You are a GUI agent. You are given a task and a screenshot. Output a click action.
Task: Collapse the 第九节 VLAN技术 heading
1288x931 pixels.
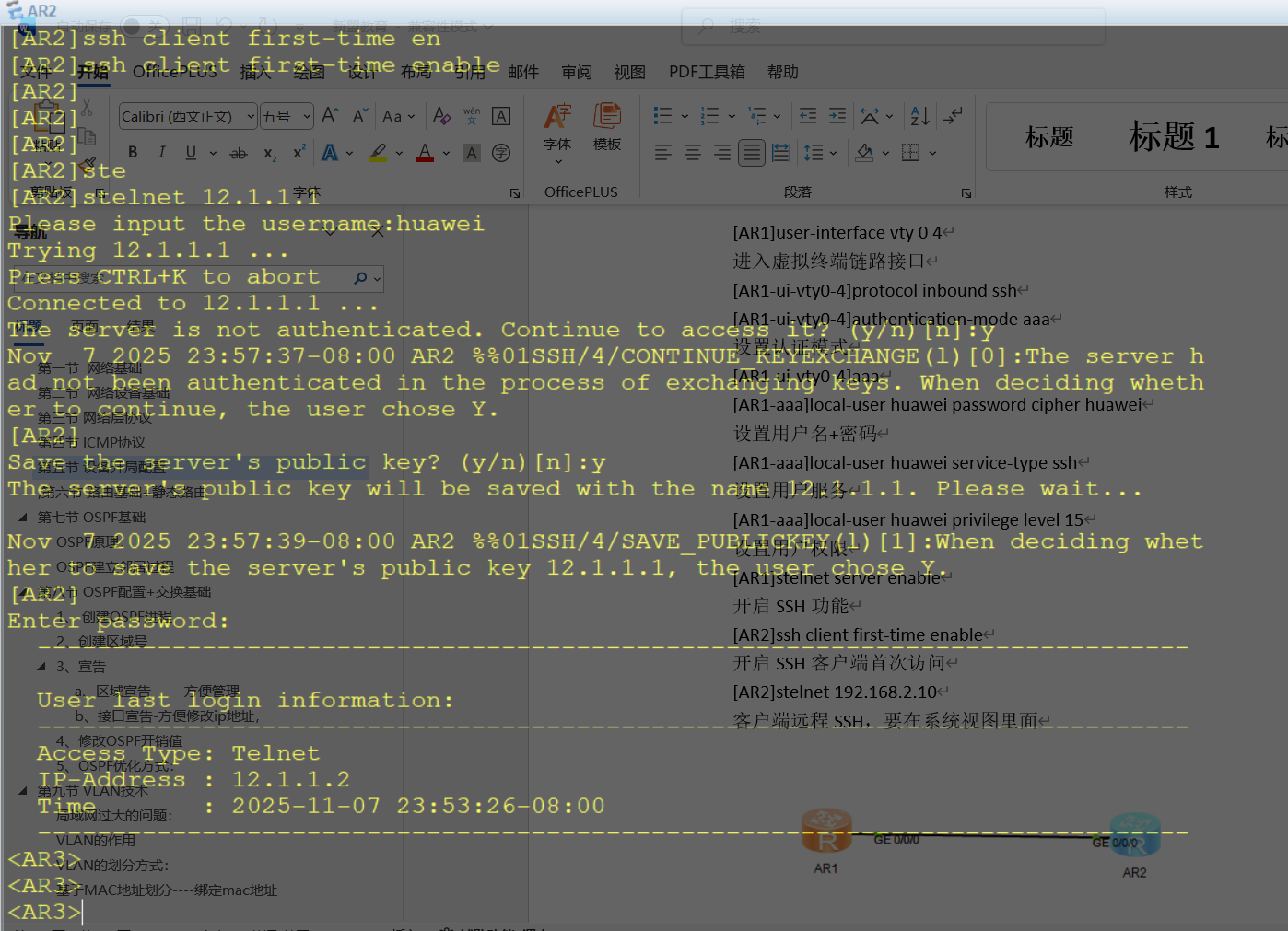(x=23, y=791)
